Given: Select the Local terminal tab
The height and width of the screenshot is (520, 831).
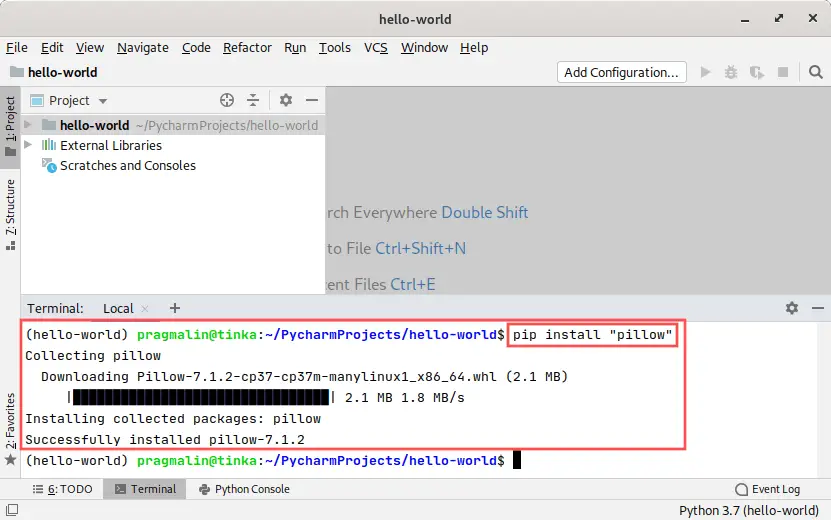Looking at the screenshot, I should click(x=118, y=309).
